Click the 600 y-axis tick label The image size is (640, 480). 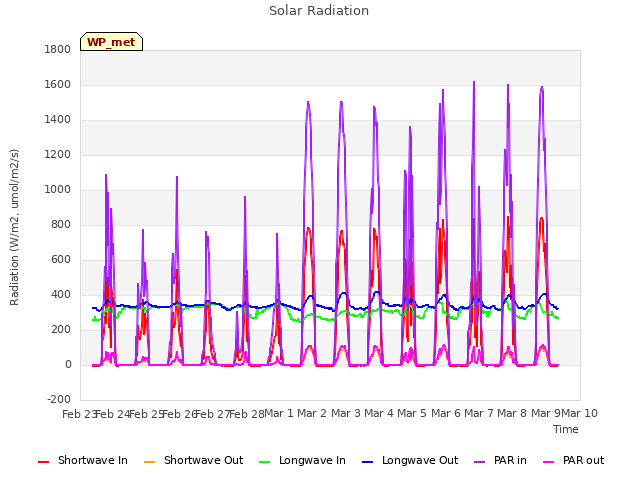61,260
